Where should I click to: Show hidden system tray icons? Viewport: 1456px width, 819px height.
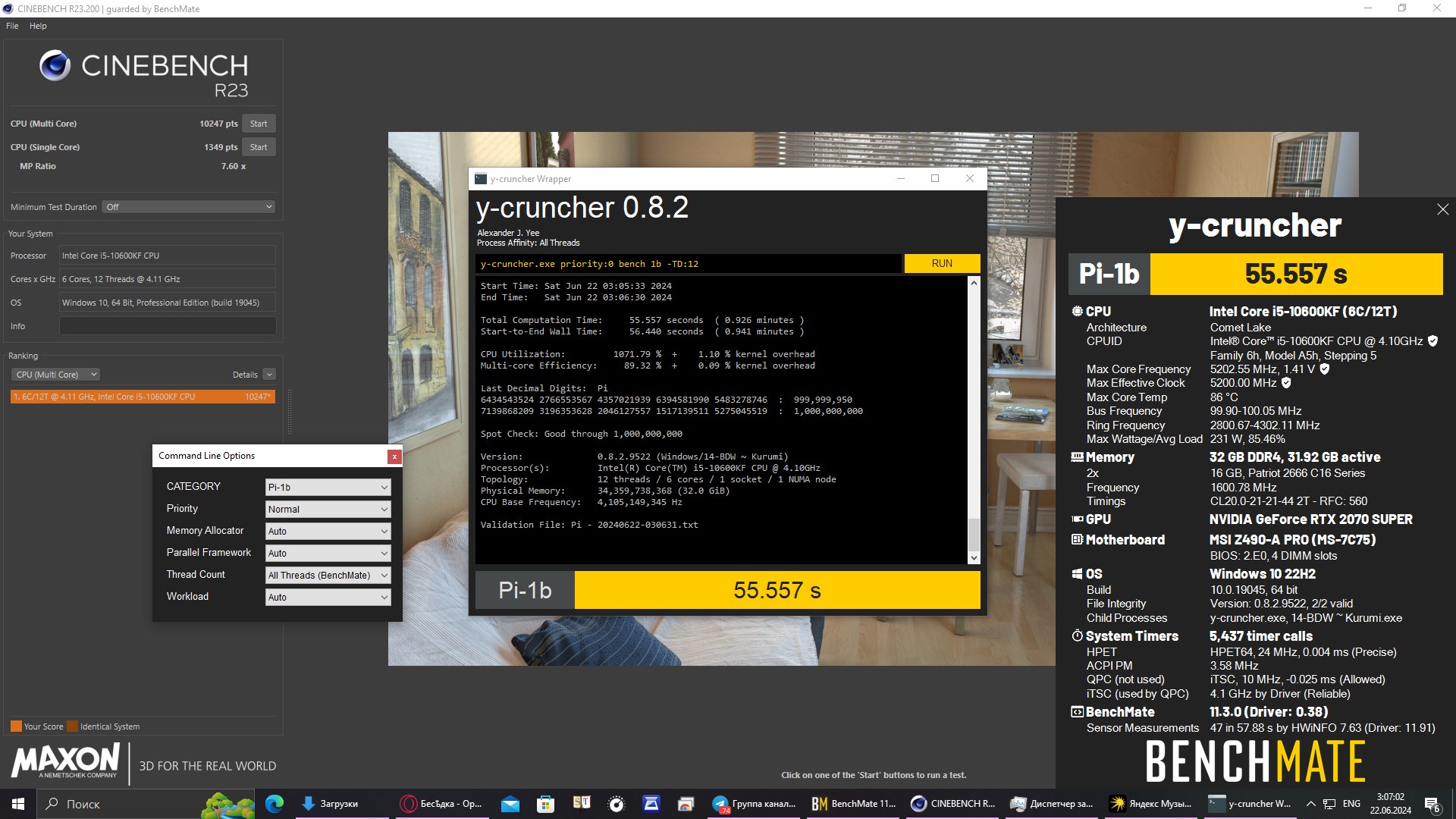[x=1310, y=804]
